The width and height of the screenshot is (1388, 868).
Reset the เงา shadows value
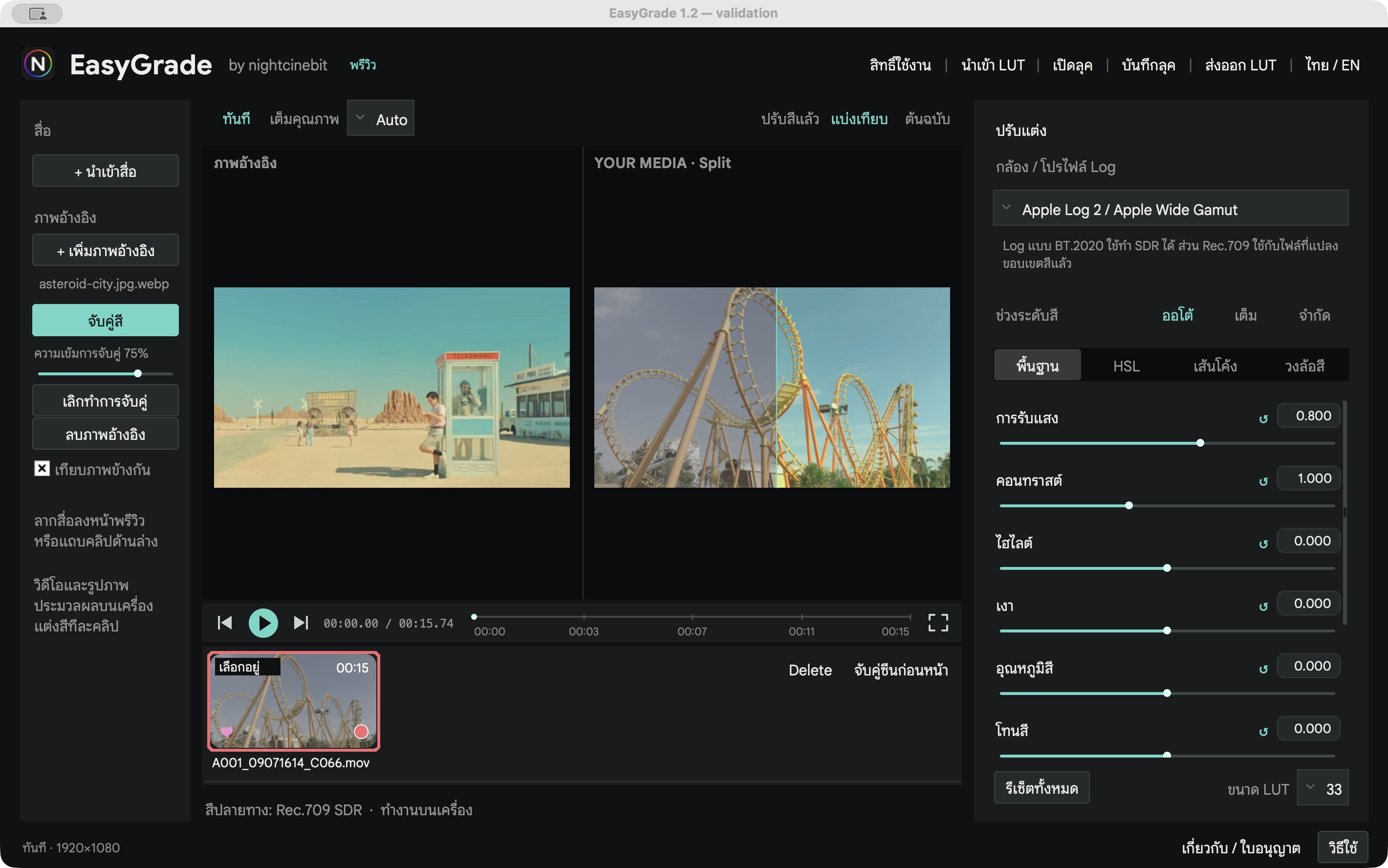click(x=1263, y=607)
